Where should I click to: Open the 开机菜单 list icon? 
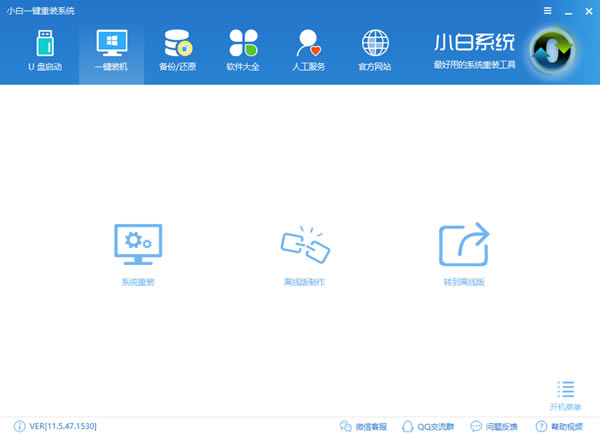(x=566, y=389)
